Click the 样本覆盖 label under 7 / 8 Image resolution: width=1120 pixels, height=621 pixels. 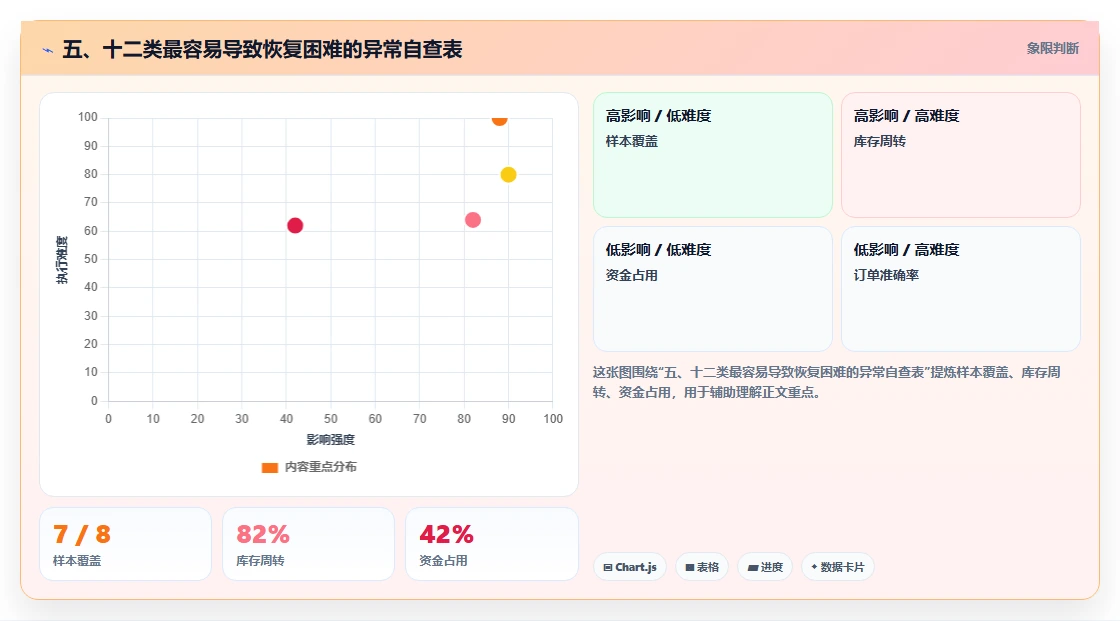point(77,561)
